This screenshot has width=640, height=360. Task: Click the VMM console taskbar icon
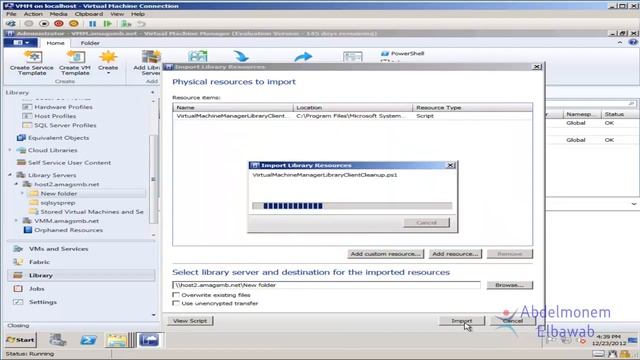tap(149, 340)
